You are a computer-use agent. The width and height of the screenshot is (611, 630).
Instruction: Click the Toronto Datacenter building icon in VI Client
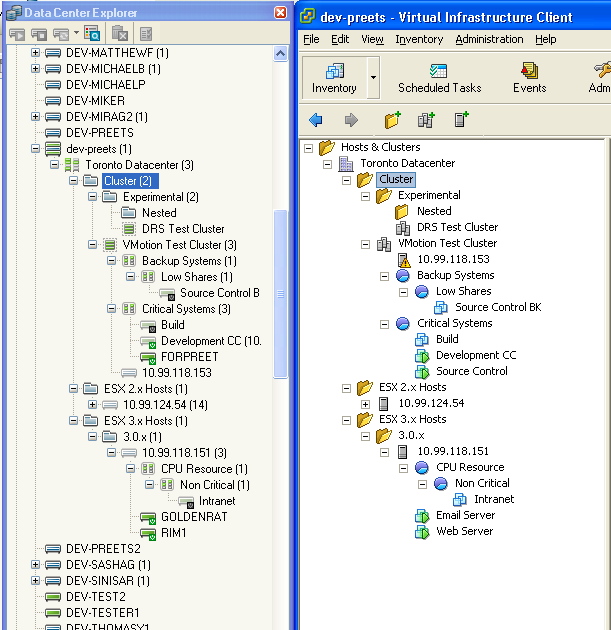tap(346, 164)
